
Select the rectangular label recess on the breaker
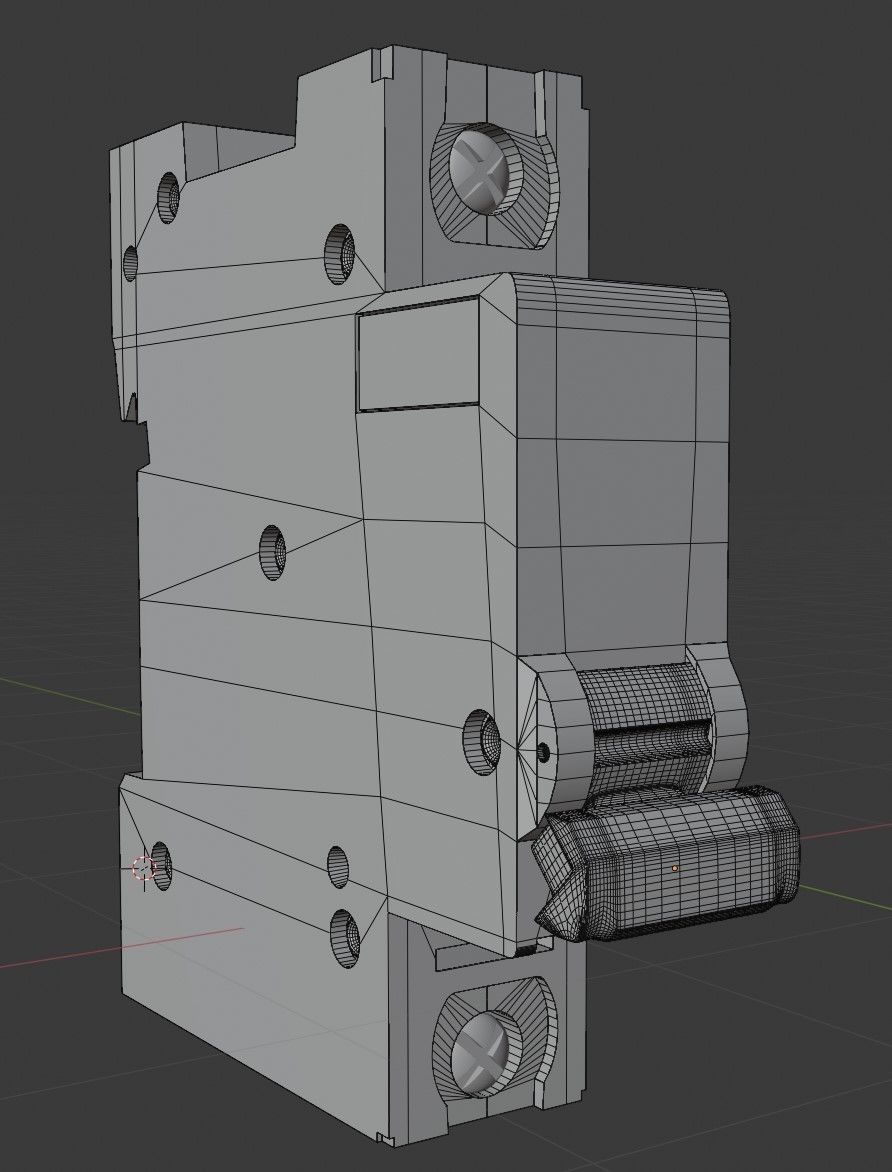(x=419, y=354)
